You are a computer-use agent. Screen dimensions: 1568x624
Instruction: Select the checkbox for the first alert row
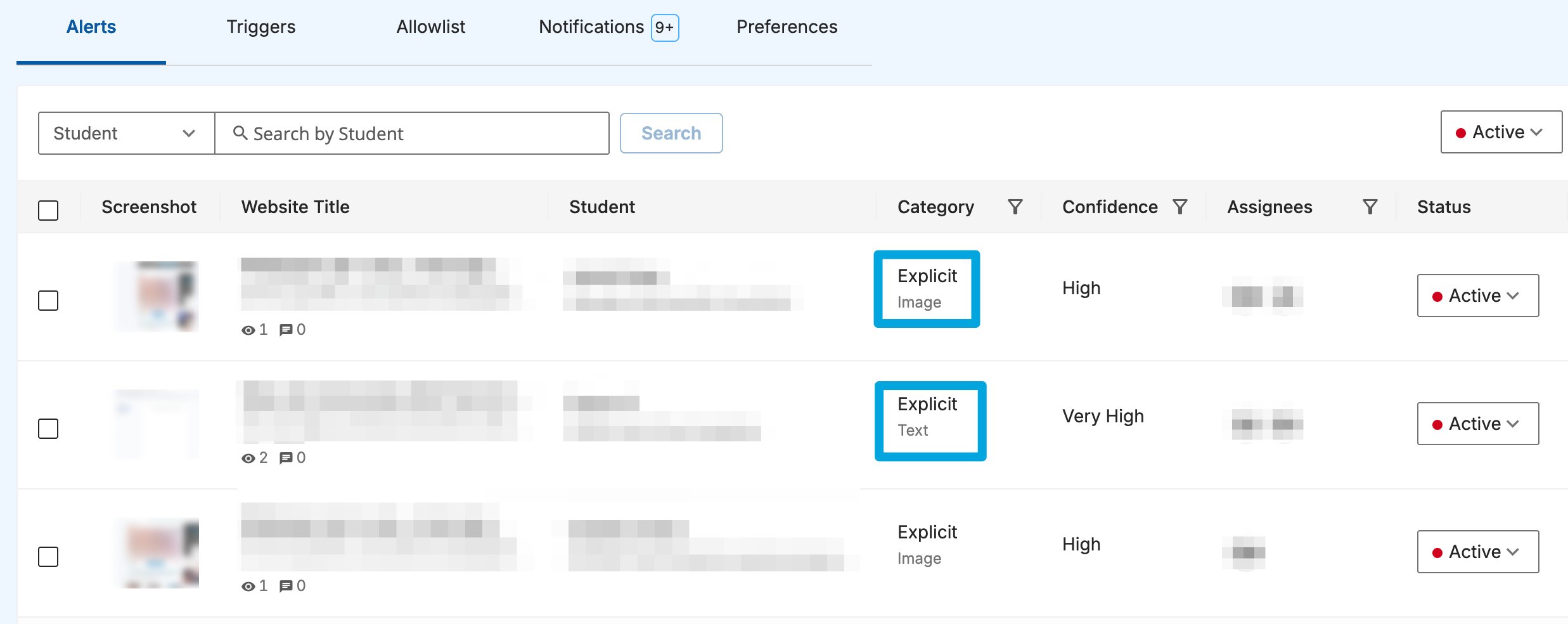[48, 300]
